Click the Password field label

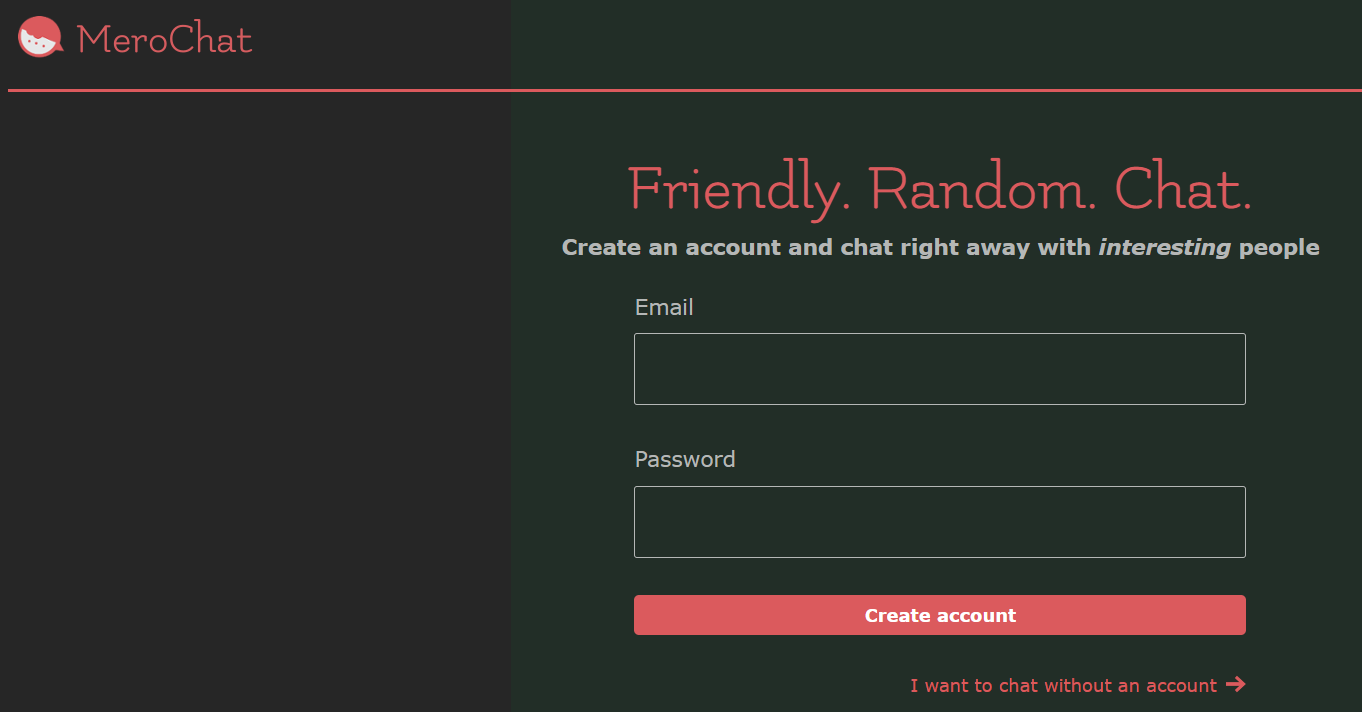[x=685, y=459]
